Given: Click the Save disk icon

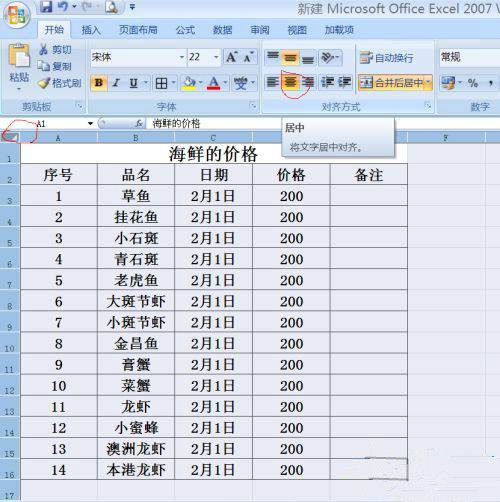Looking at the screenshot, I should (46, 7).
